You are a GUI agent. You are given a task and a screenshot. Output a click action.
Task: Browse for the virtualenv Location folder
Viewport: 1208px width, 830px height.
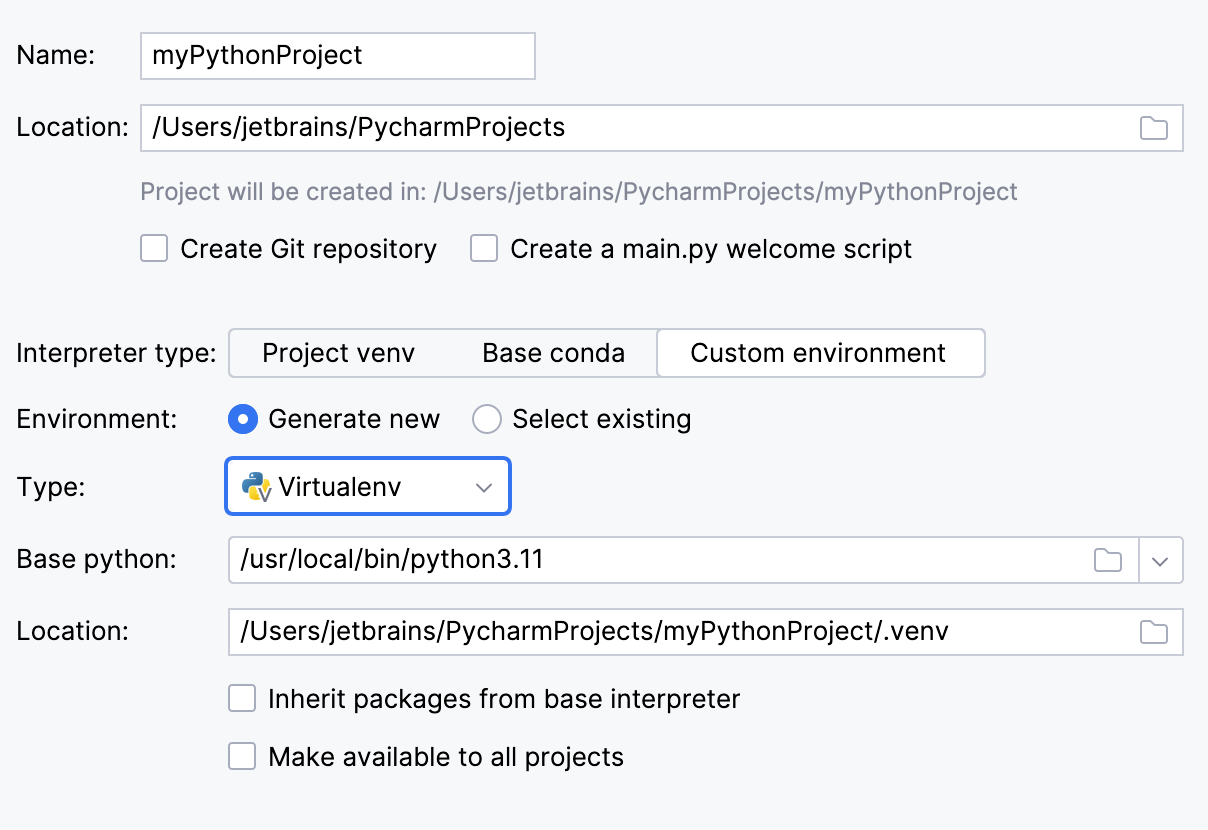click(x=1154, y=631)
